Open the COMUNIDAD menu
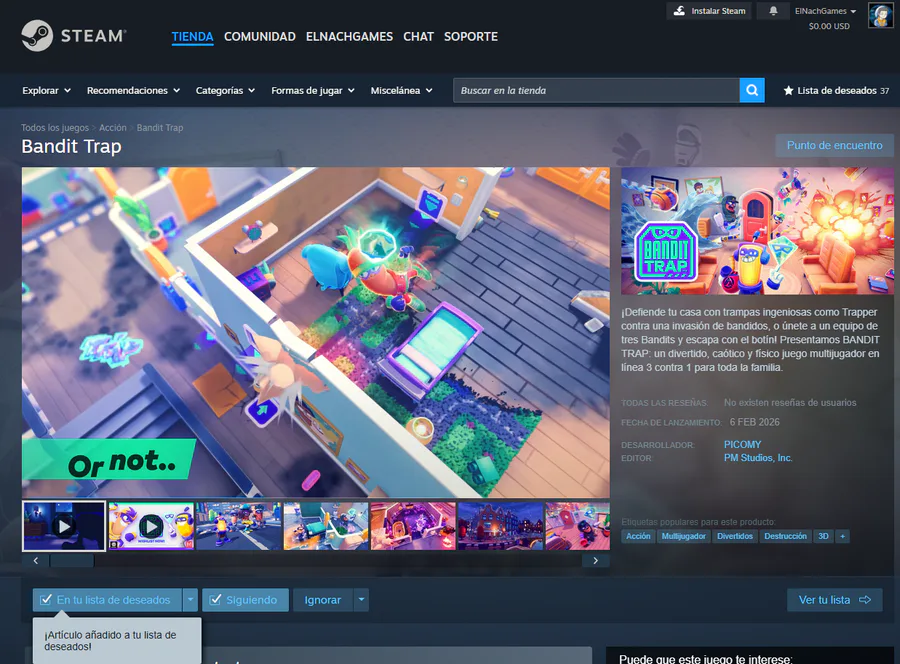Screen dimensions: 900x664 pos(259,37)
